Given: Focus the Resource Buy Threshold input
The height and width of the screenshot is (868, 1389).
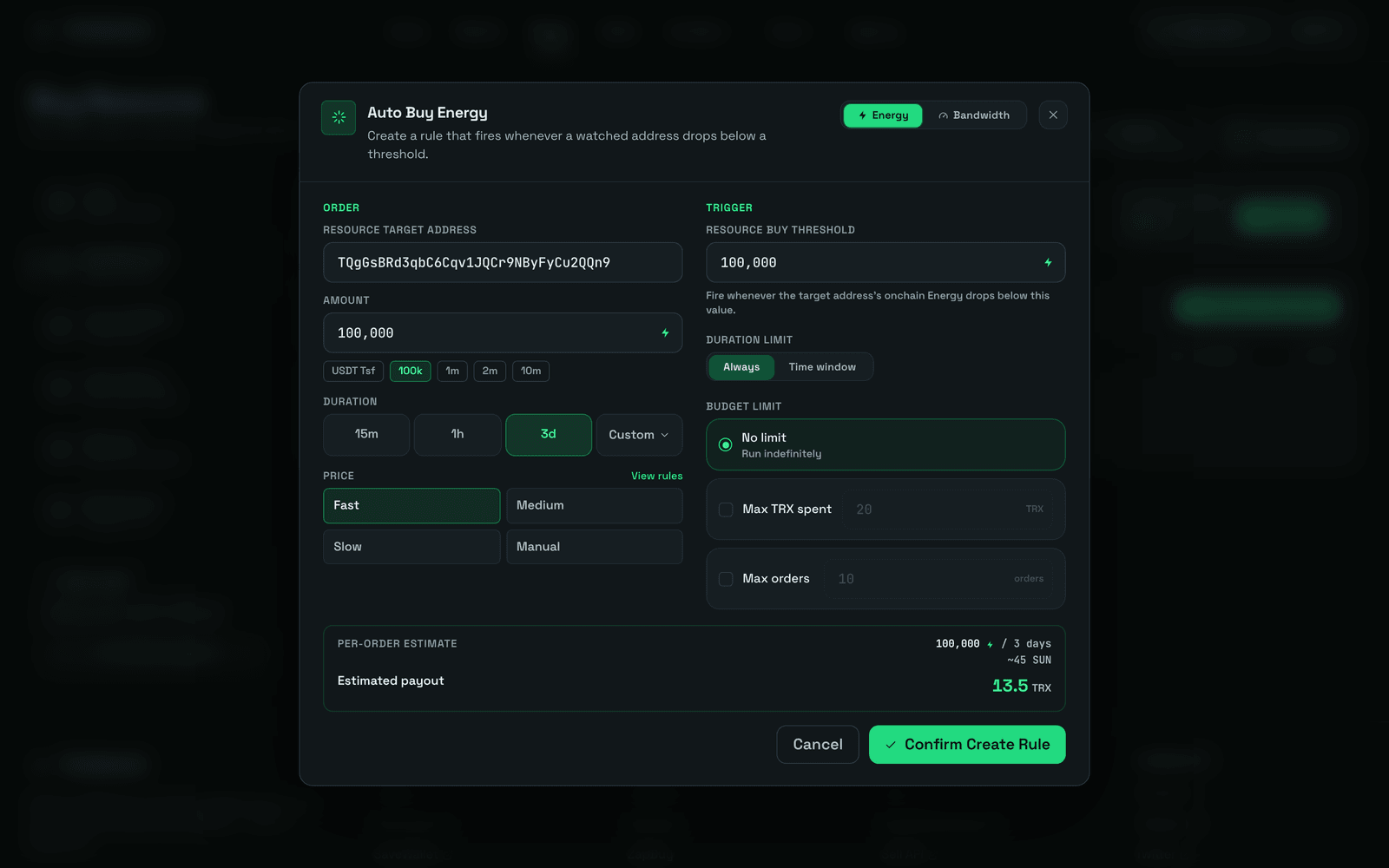Looking at the screenshot, I should tap(885, 262).
